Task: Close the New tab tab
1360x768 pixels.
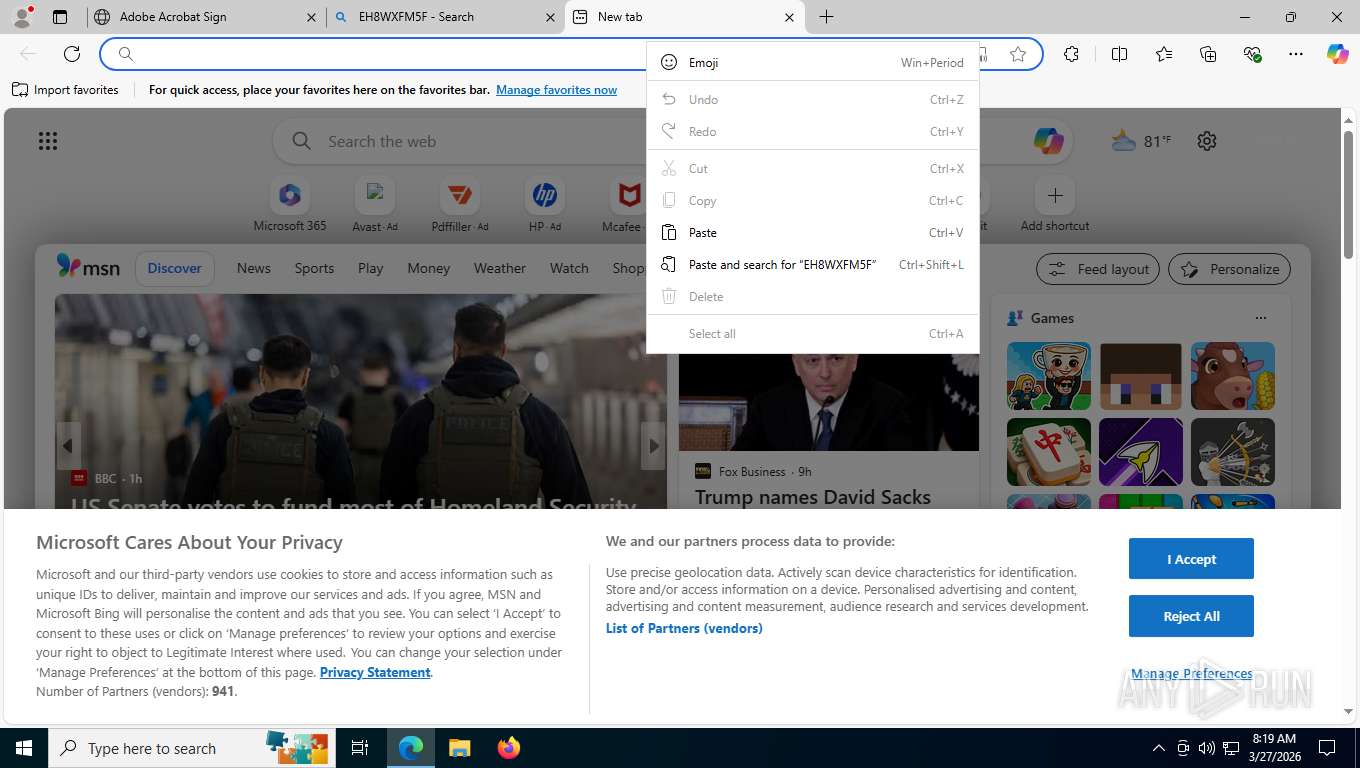Action: pos(789,17)
